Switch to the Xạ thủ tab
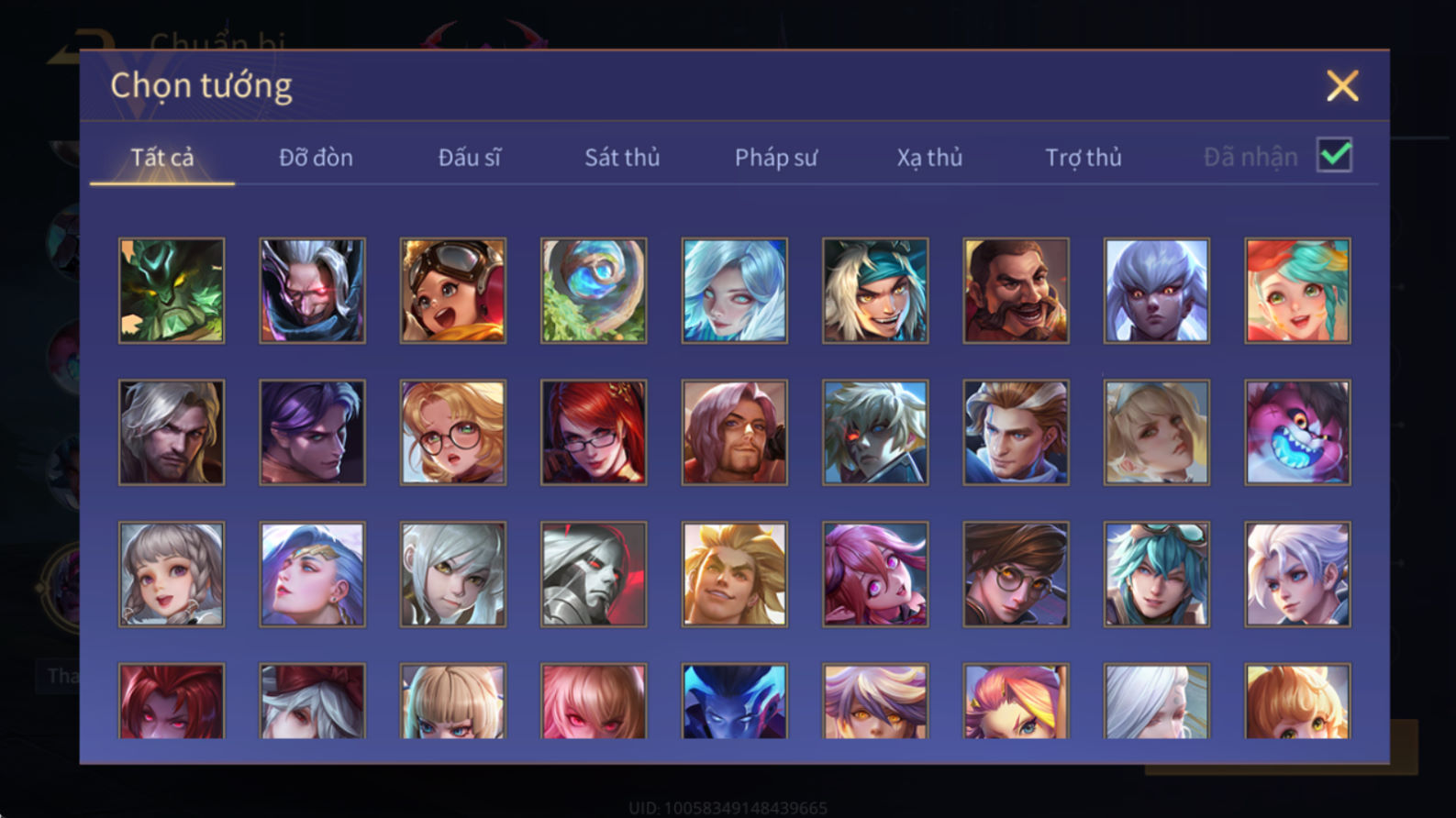The image size is (1456, 818). click(929, 158)
